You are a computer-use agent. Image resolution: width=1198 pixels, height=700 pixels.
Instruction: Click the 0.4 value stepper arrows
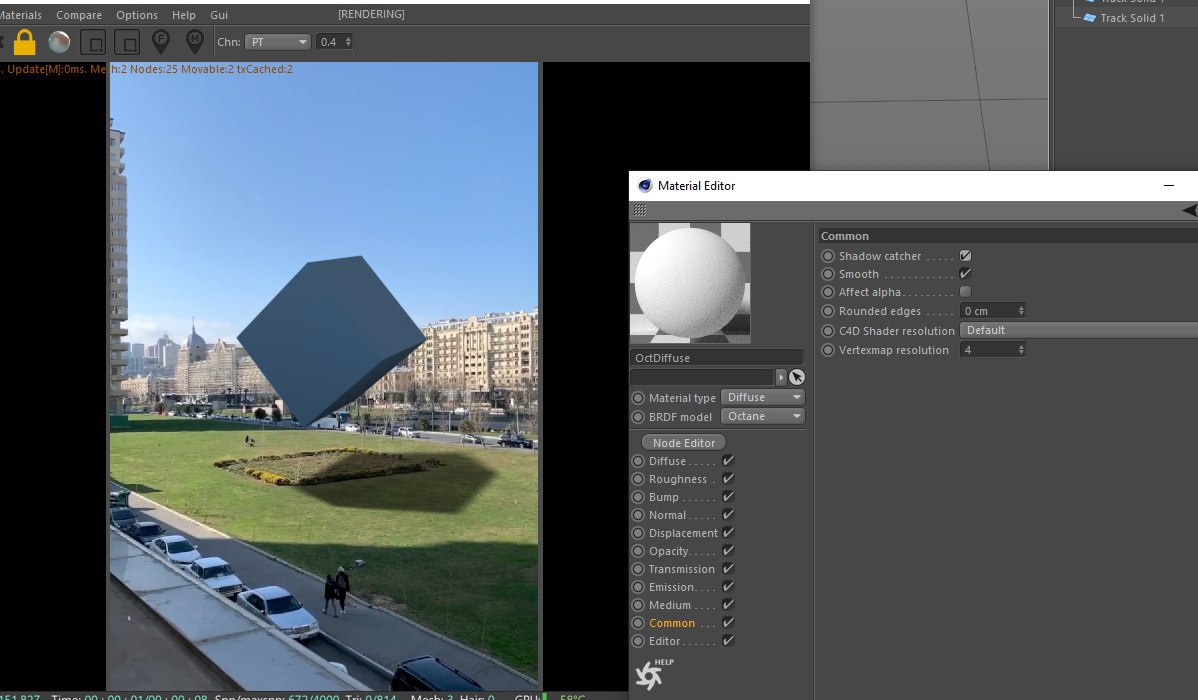pos(348,42)
